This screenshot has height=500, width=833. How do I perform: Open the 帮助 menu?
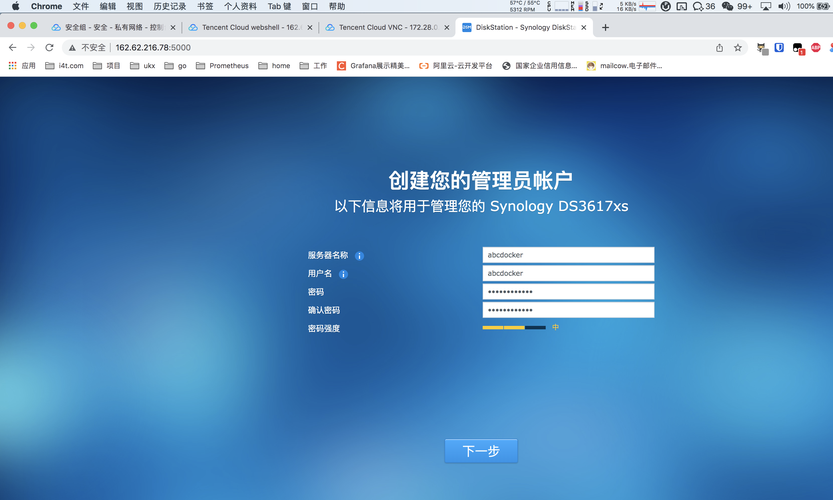[x=337, y=6]
